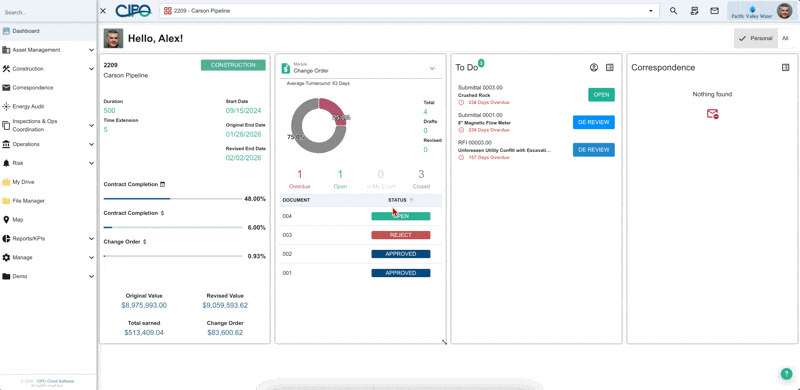Open the Change Order module dropdown arrow
This screenshot has height=390, width=800.
[x=432, y=68]
